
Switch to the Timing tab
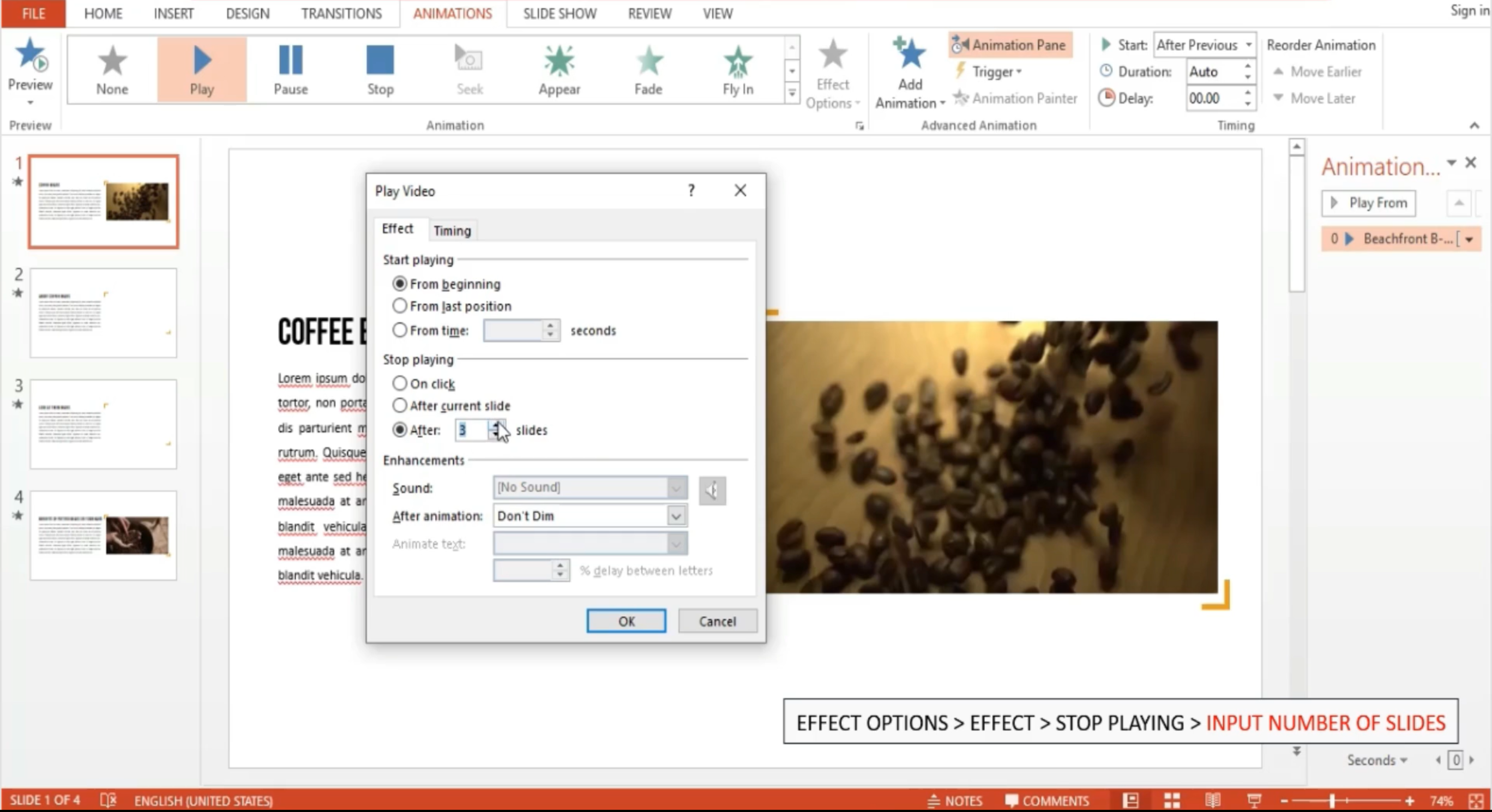point(452,231)
